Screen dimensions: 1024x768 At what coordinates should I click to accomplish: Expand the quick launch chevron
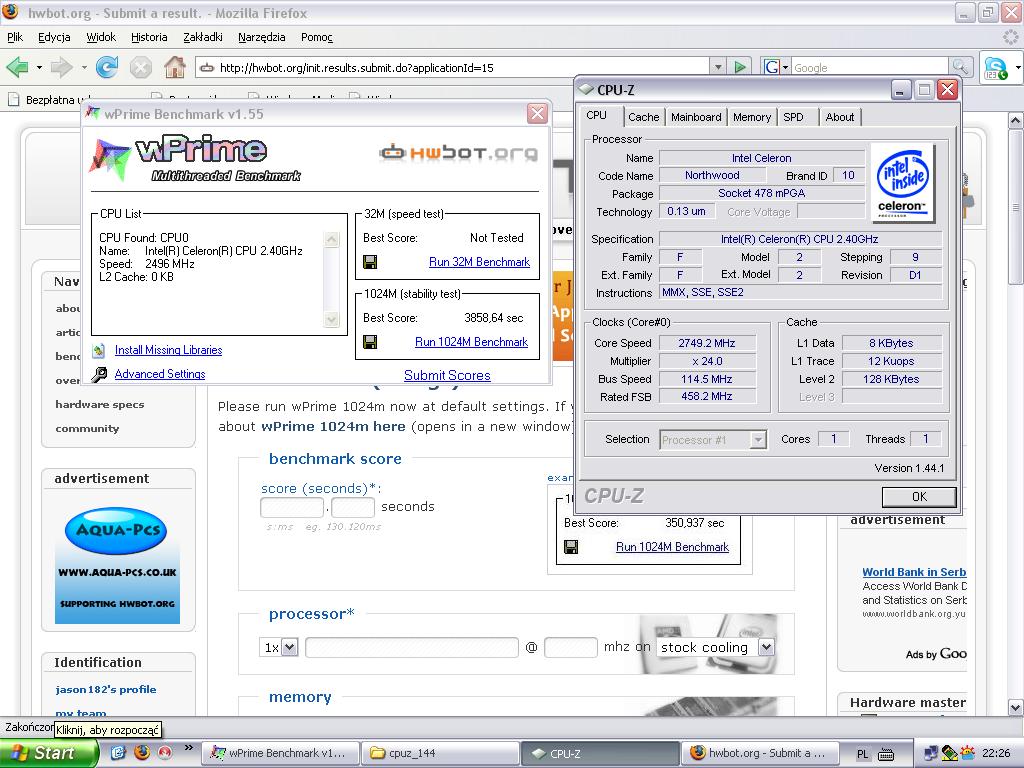coord(189,748)
